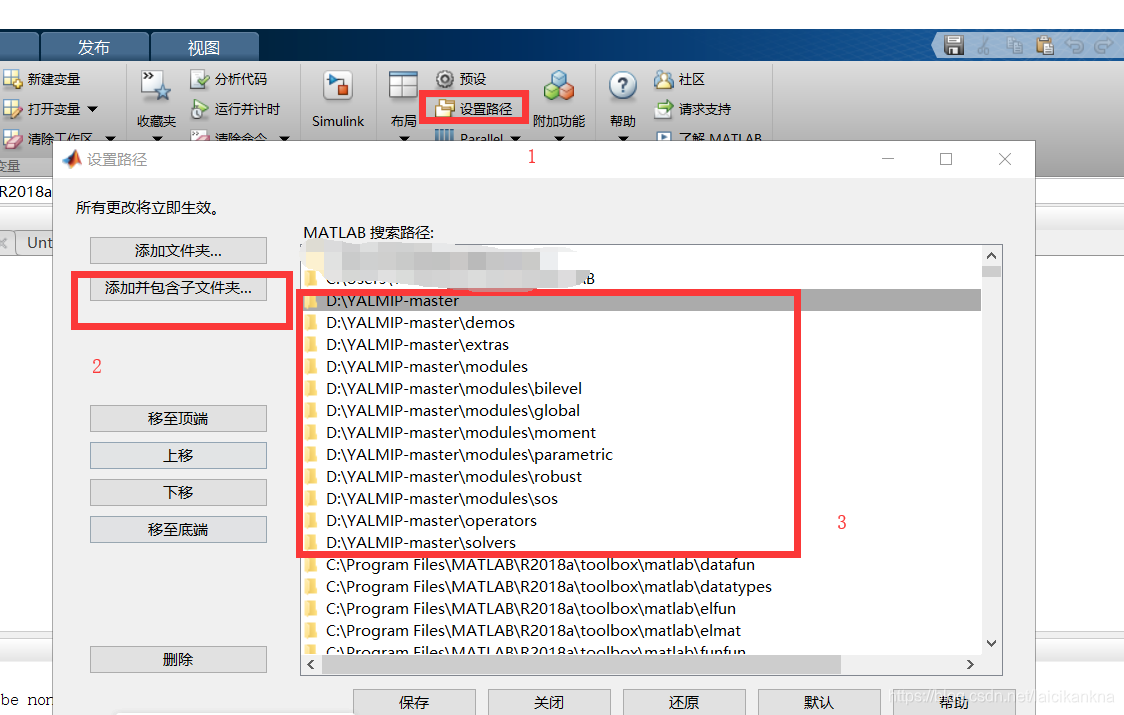Open Add-Ons (附加功能) cubes icon
Image resolution: width=1124 pixels, height=715 pixels.
click(559, 86)
